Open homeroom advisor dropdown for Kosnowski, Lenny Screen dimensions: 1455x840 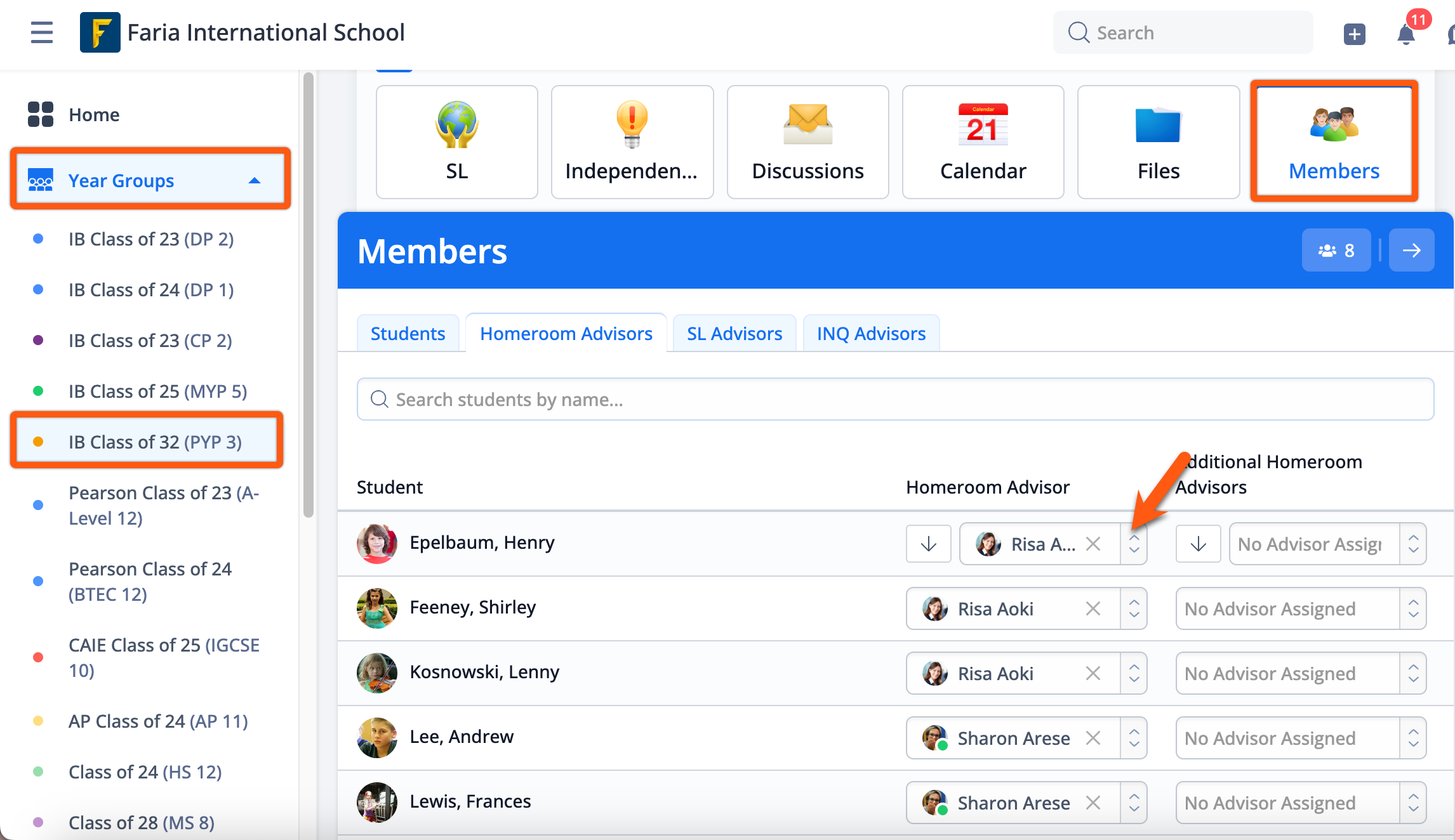(1134, 674)
